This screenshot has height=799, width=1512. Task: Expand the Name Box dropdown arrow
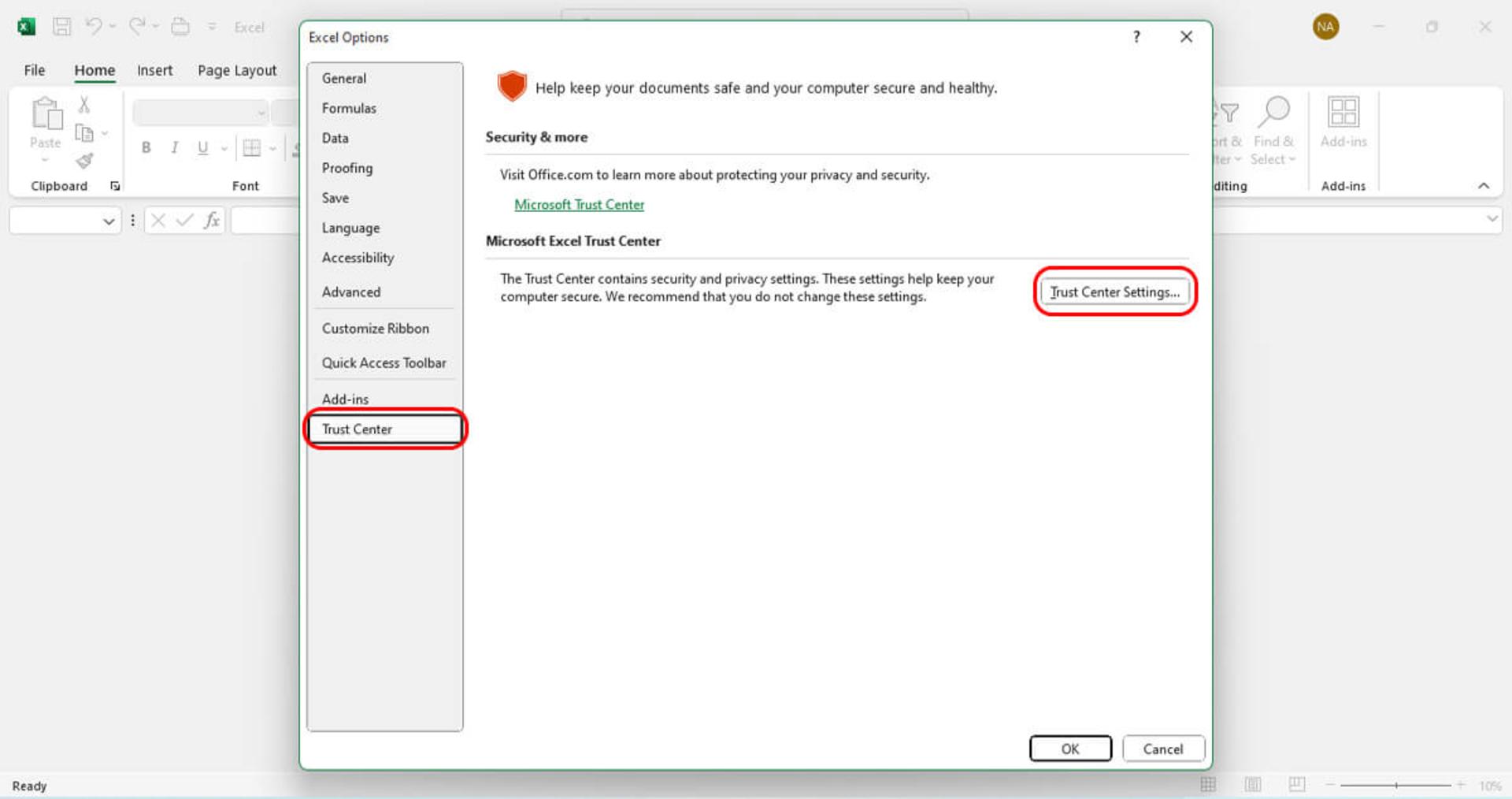pos(109,221)
